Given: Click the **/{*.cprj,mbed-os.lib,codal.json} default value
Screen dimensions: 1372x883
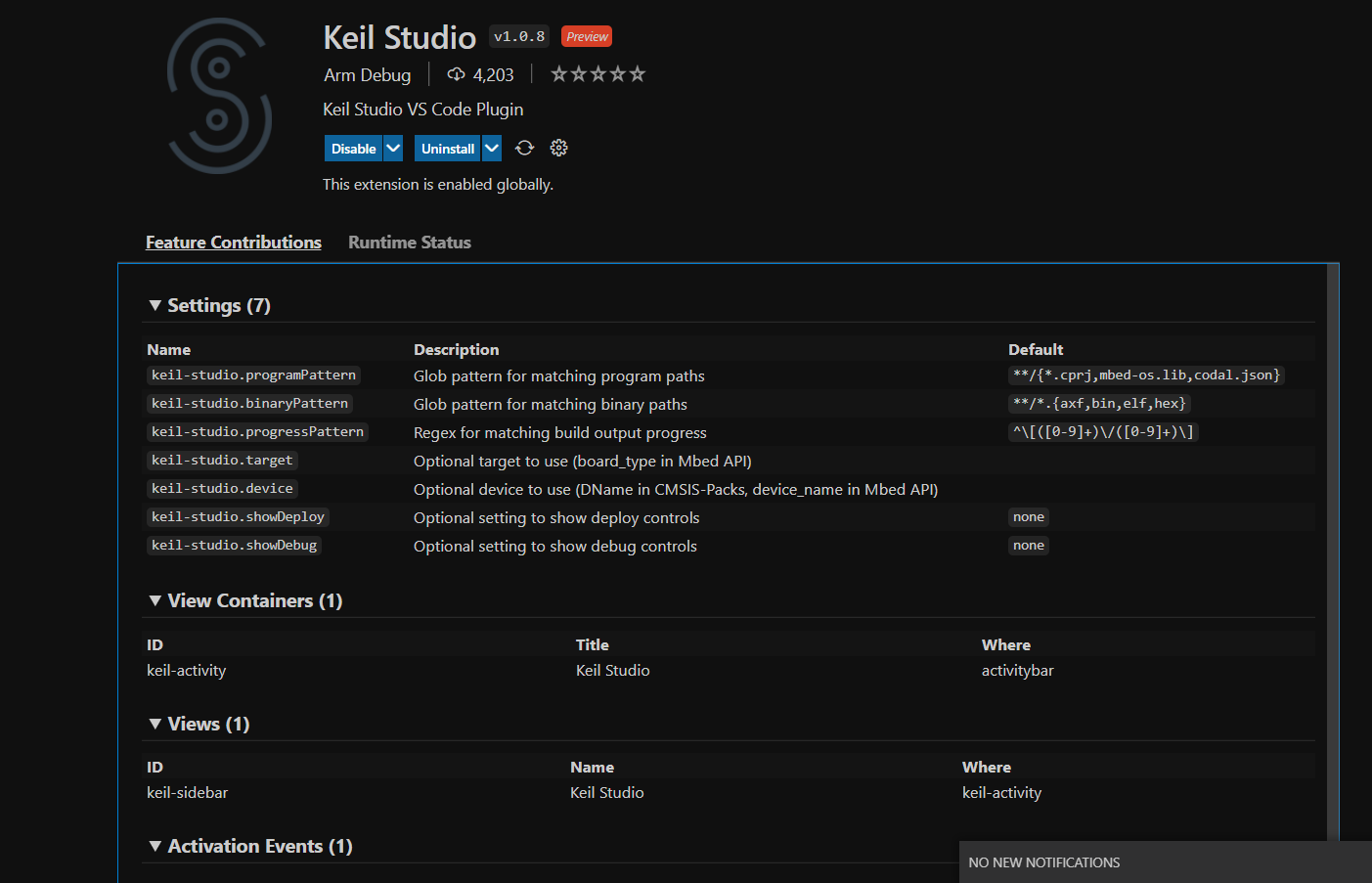Looking at the screenshot, I should coord(1146,375).
